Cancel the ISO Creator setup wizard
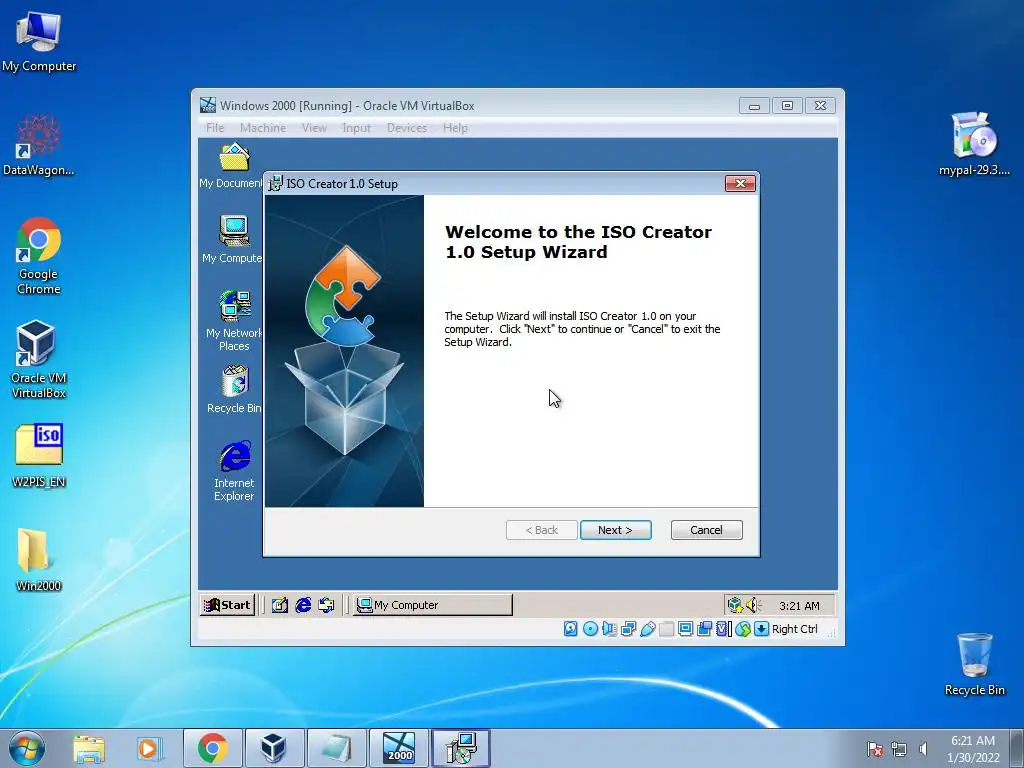The height and width of the screenshot is (768, 1024). (x=706, y=530)
